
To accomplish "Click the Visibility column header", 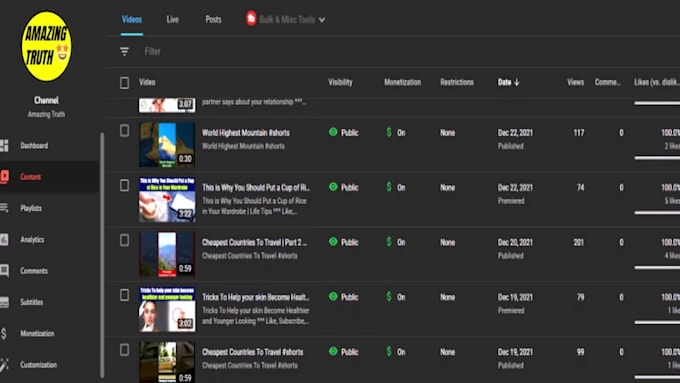I will (340, 82).
